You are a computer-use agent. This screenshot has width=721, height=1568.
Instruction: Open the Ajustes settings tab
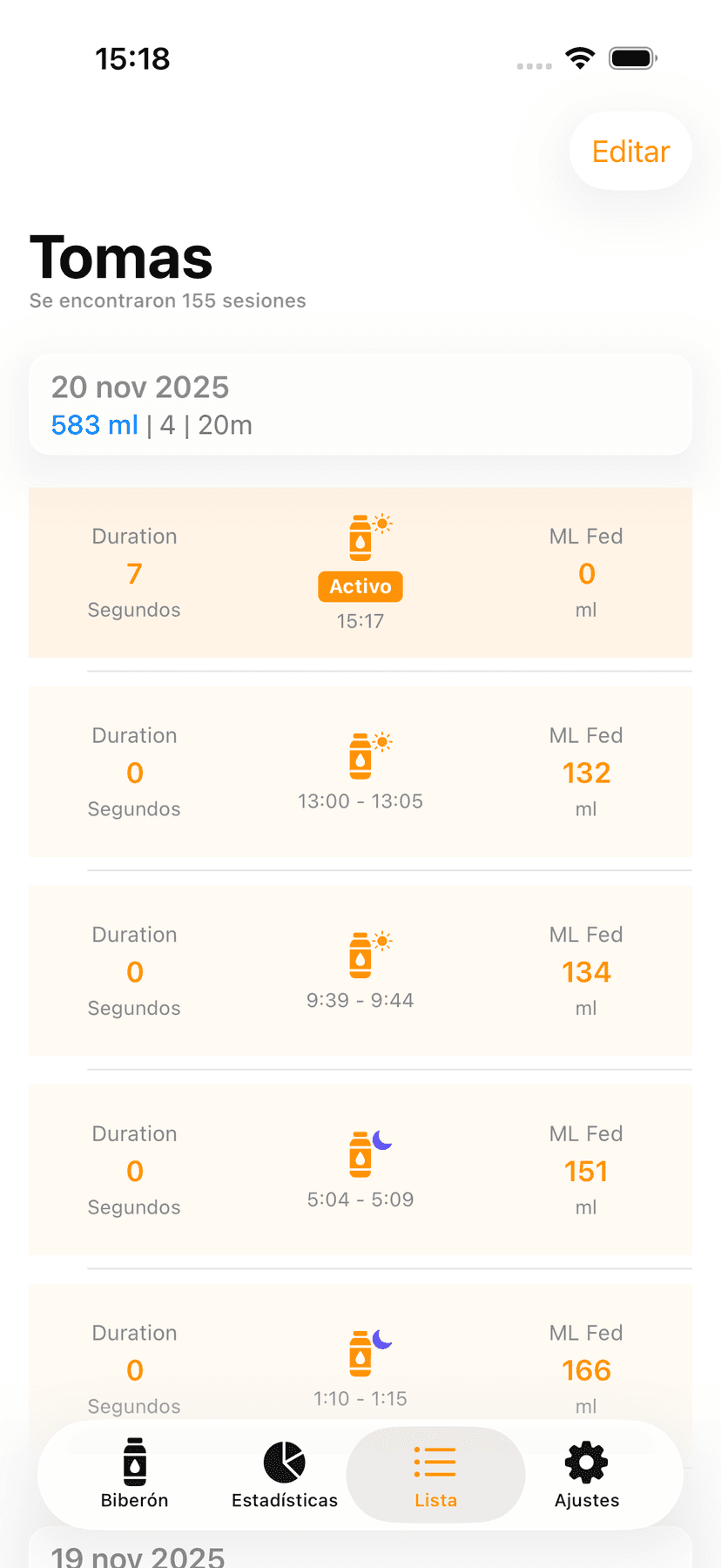coord(587,1474)
